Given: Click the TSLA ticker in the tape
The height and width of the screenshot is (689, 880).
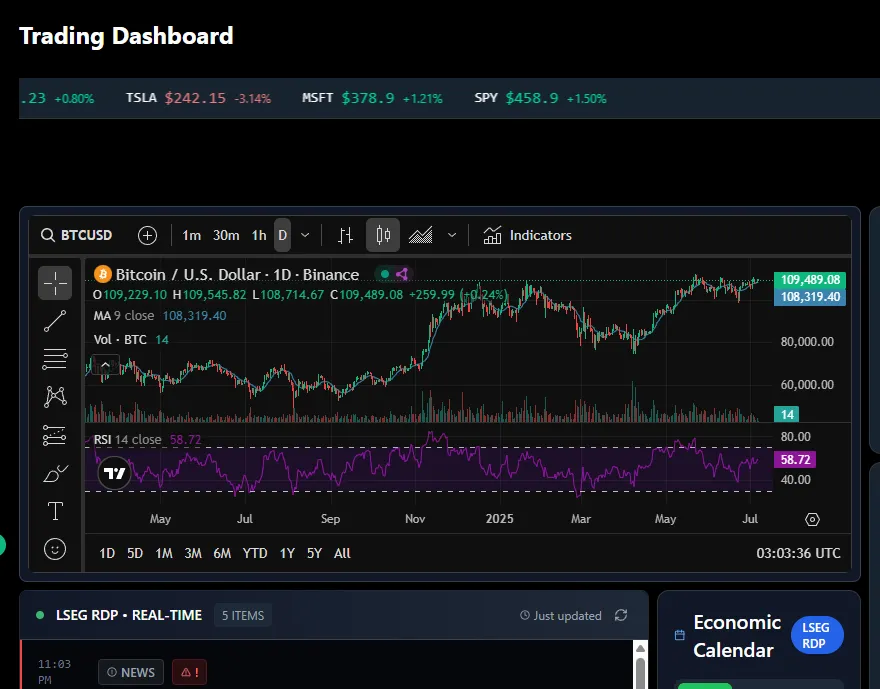Looking at the screenshot, I should point(198,98).
